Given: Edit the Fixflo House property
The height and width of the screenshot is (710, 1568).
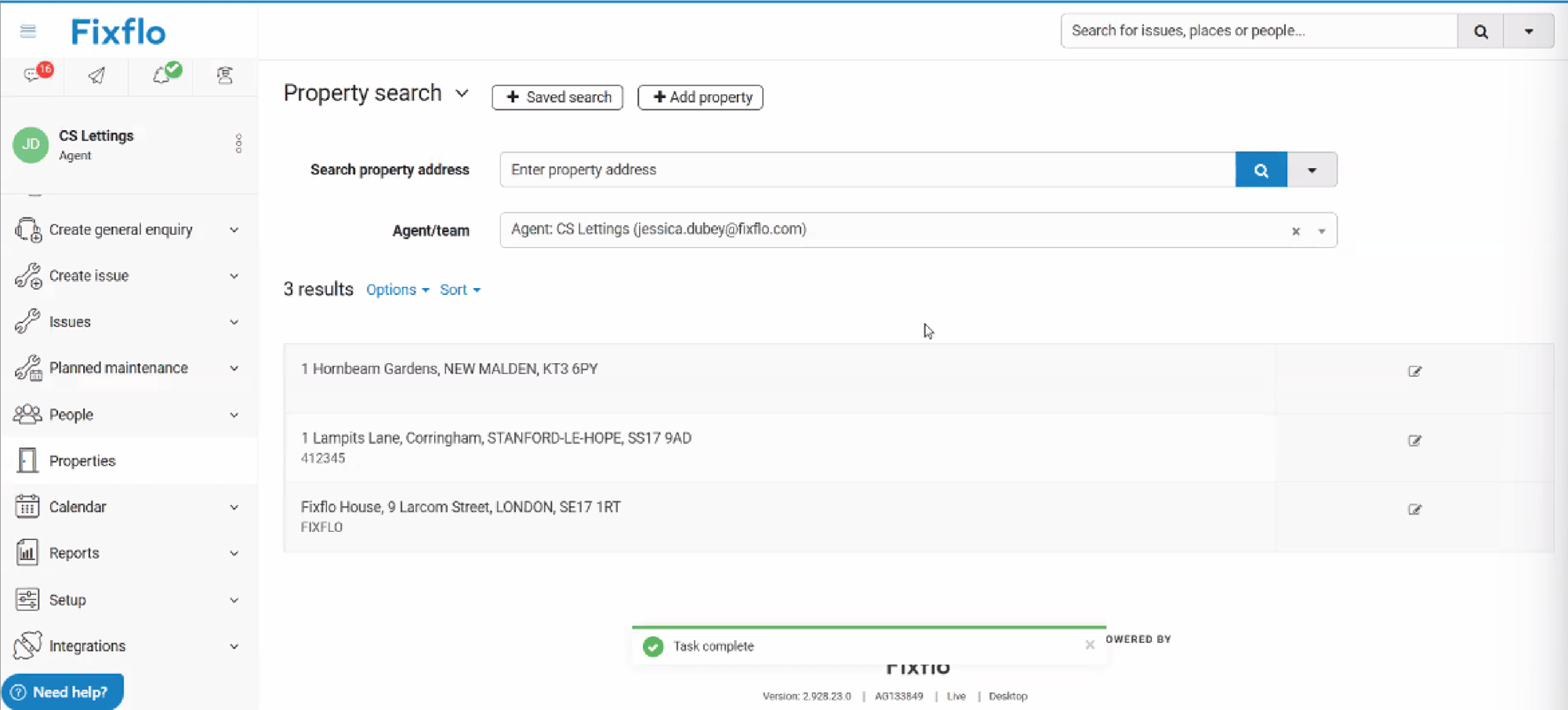Looking at the screenshot, I should (x=1414, y=510).
